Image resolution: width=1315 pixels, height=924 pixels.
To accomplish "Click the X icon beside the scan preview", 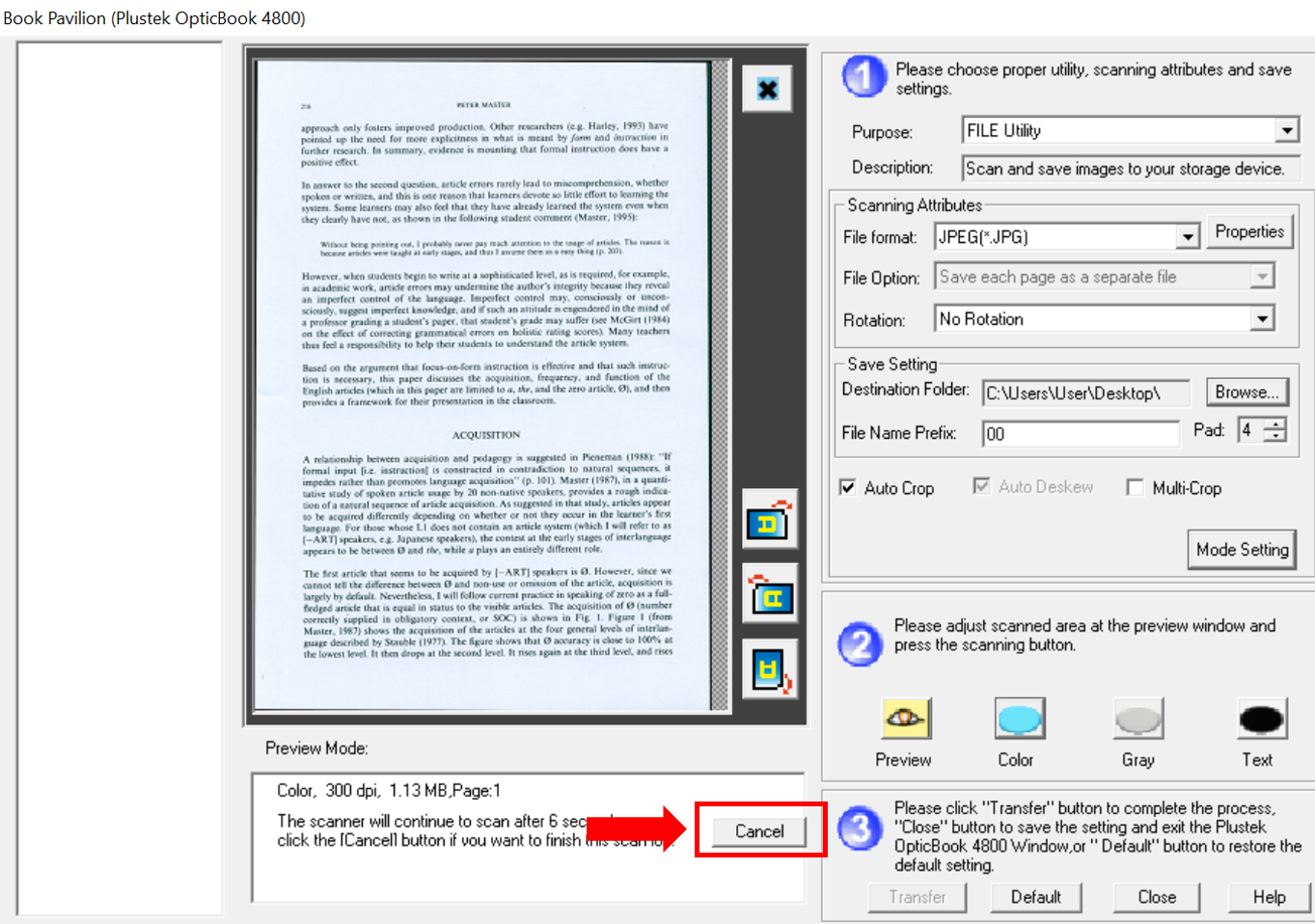I will (x=767, y=90).
